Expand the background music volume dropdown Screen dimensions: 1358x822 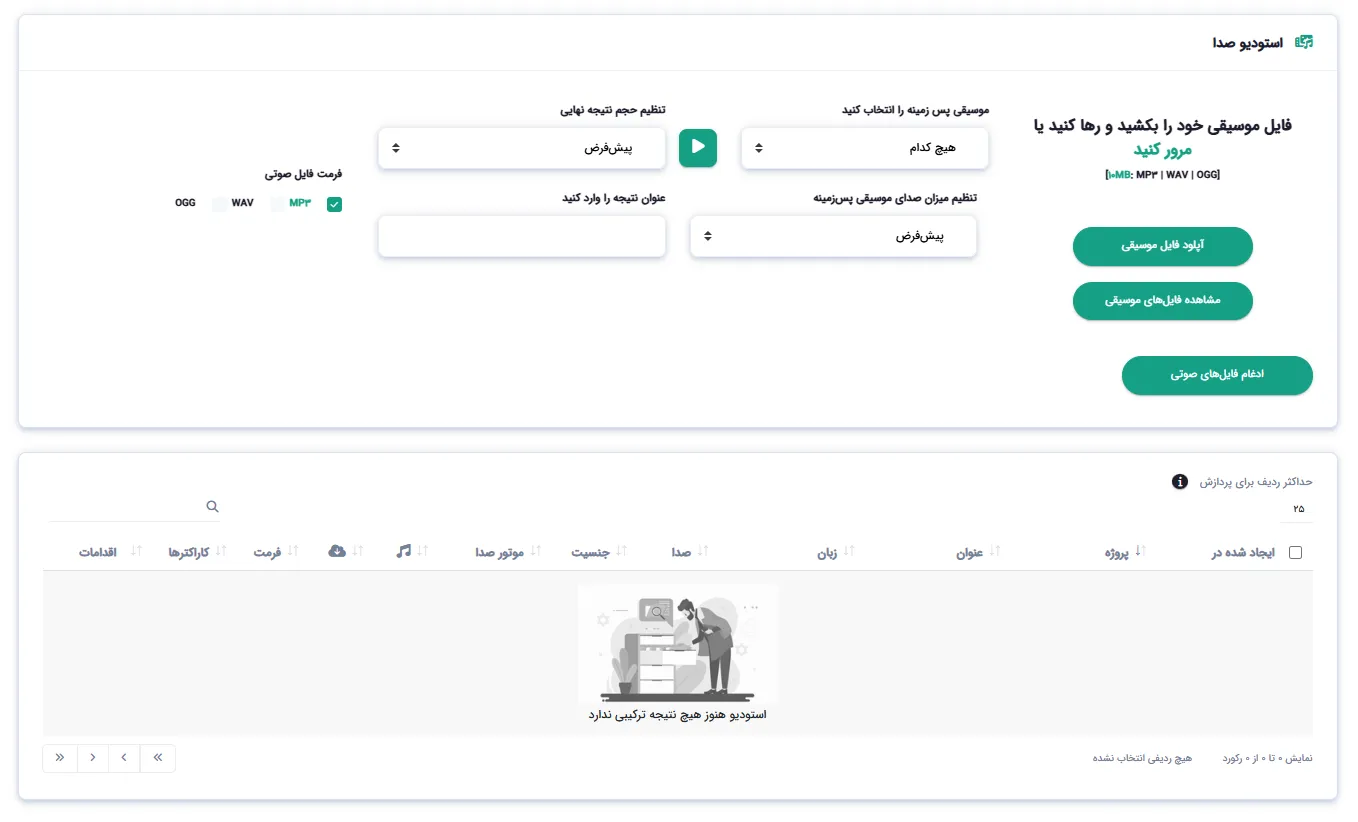pos(833,237)
